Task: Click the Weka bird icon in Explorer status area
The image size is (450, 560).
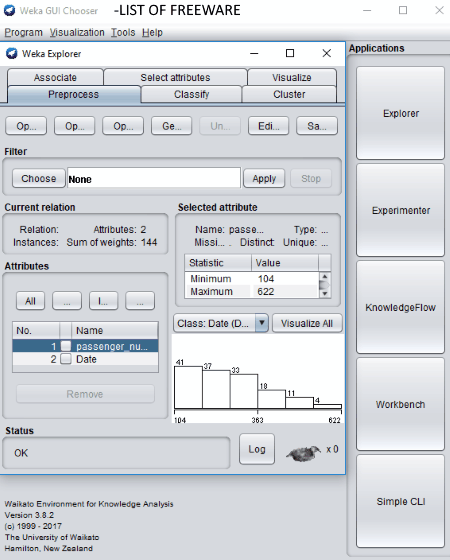Action: pyautogui.click(x=303, y=453)
